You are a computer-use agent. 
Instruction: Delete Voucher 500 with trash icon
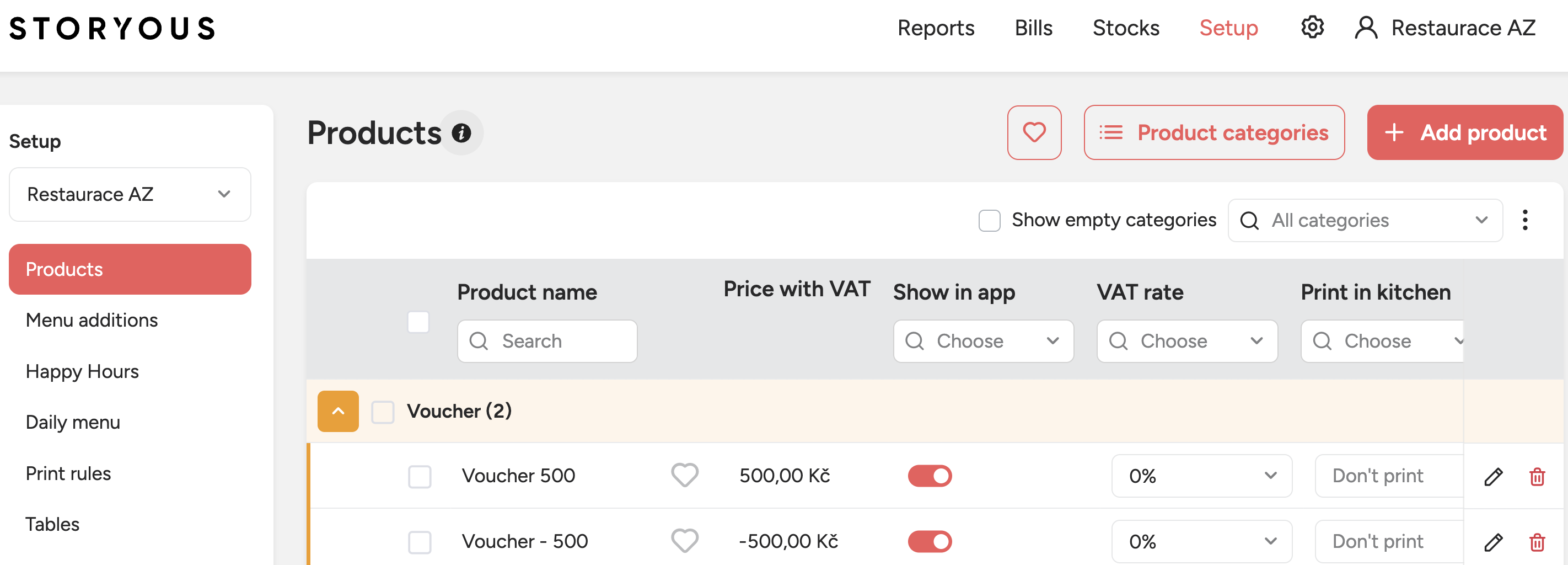pos(1537,476)
